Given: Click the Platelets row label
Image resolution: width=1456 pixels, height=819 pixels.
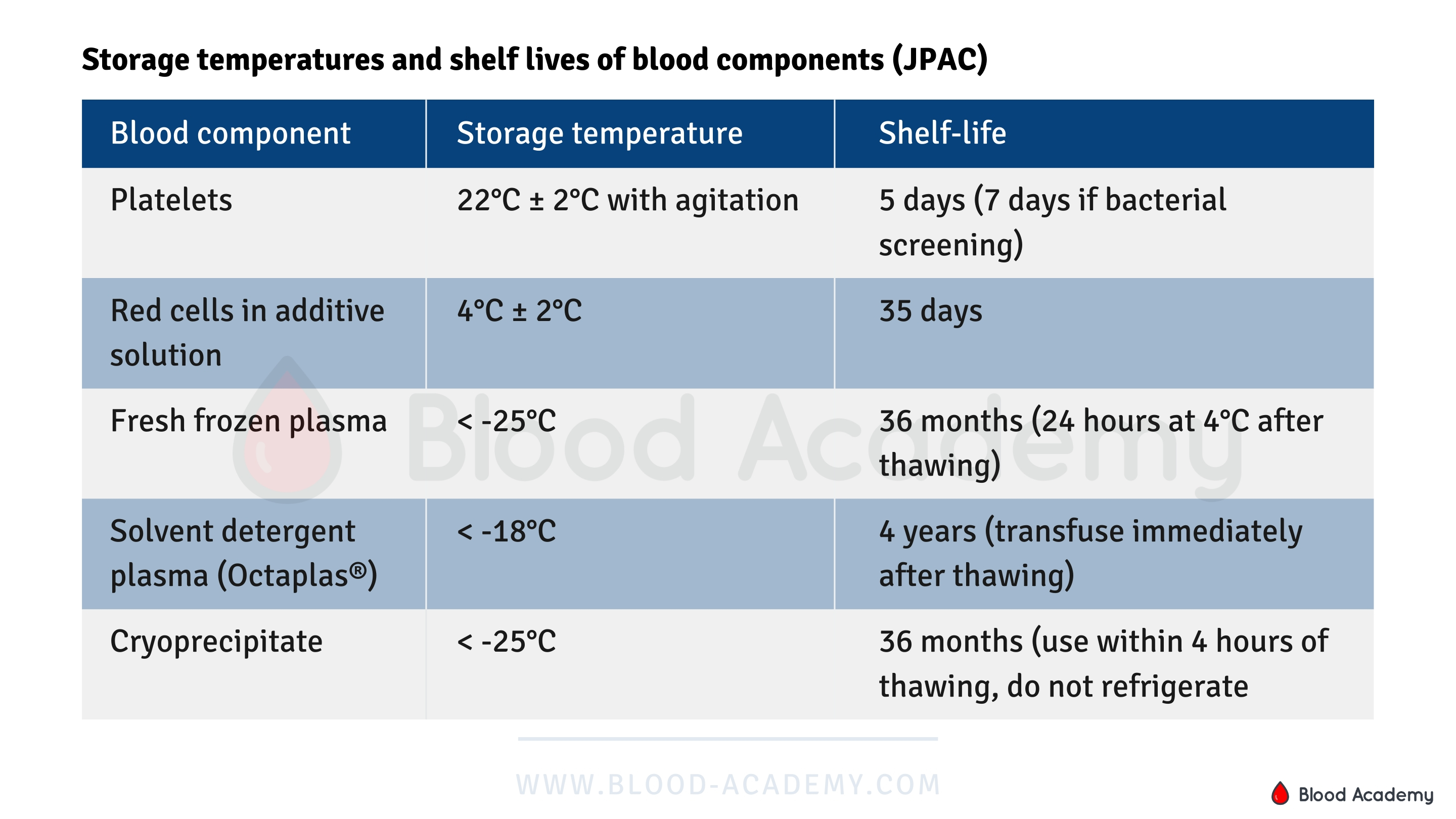Looking at the screenshot, I should (171, 200).
